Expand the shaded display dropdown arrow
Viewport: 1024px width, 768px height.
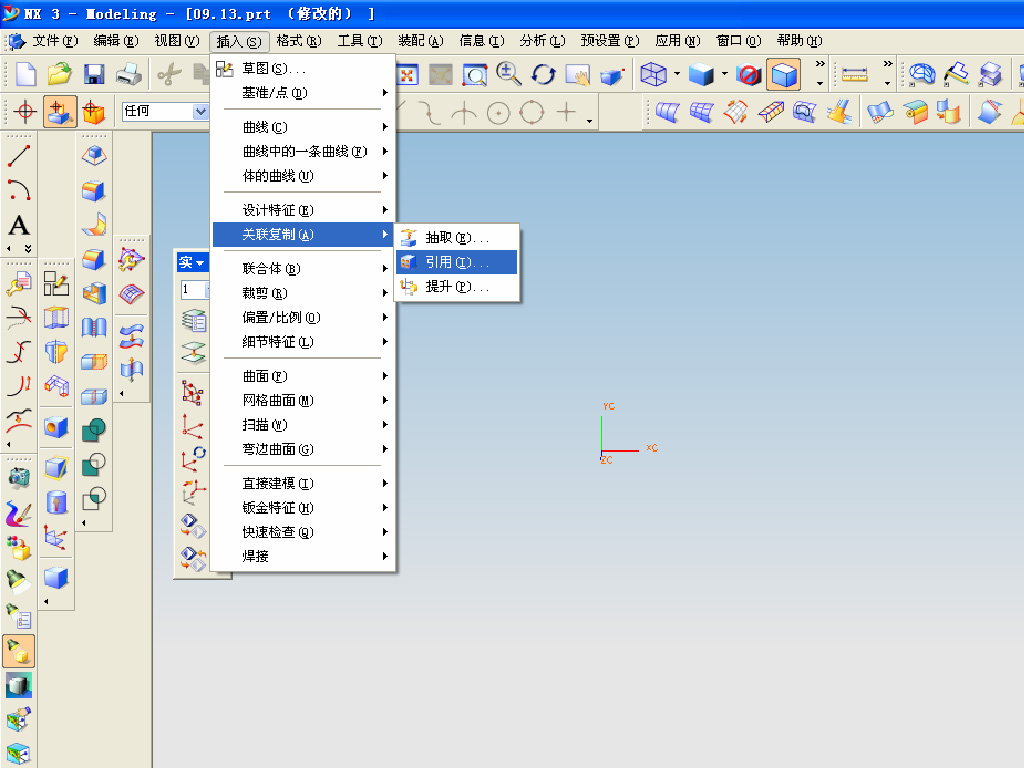pyautogui.click(x=724, y=74)
